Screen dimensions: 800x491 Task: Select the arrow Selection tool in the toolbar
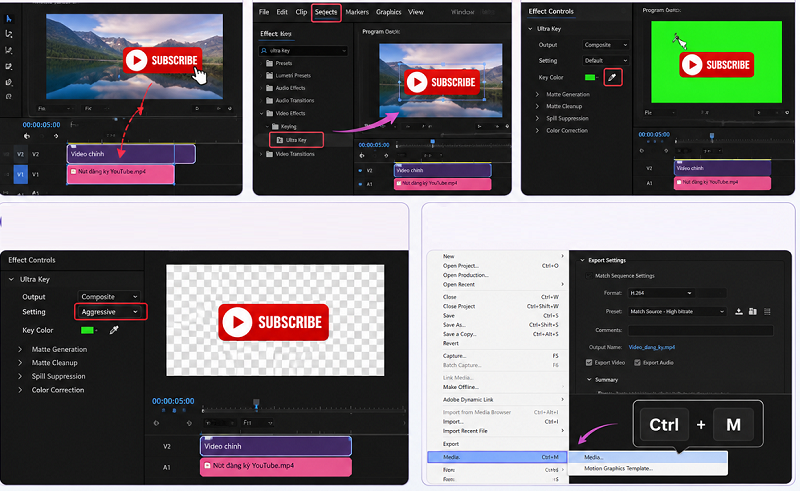click(8, 19)
